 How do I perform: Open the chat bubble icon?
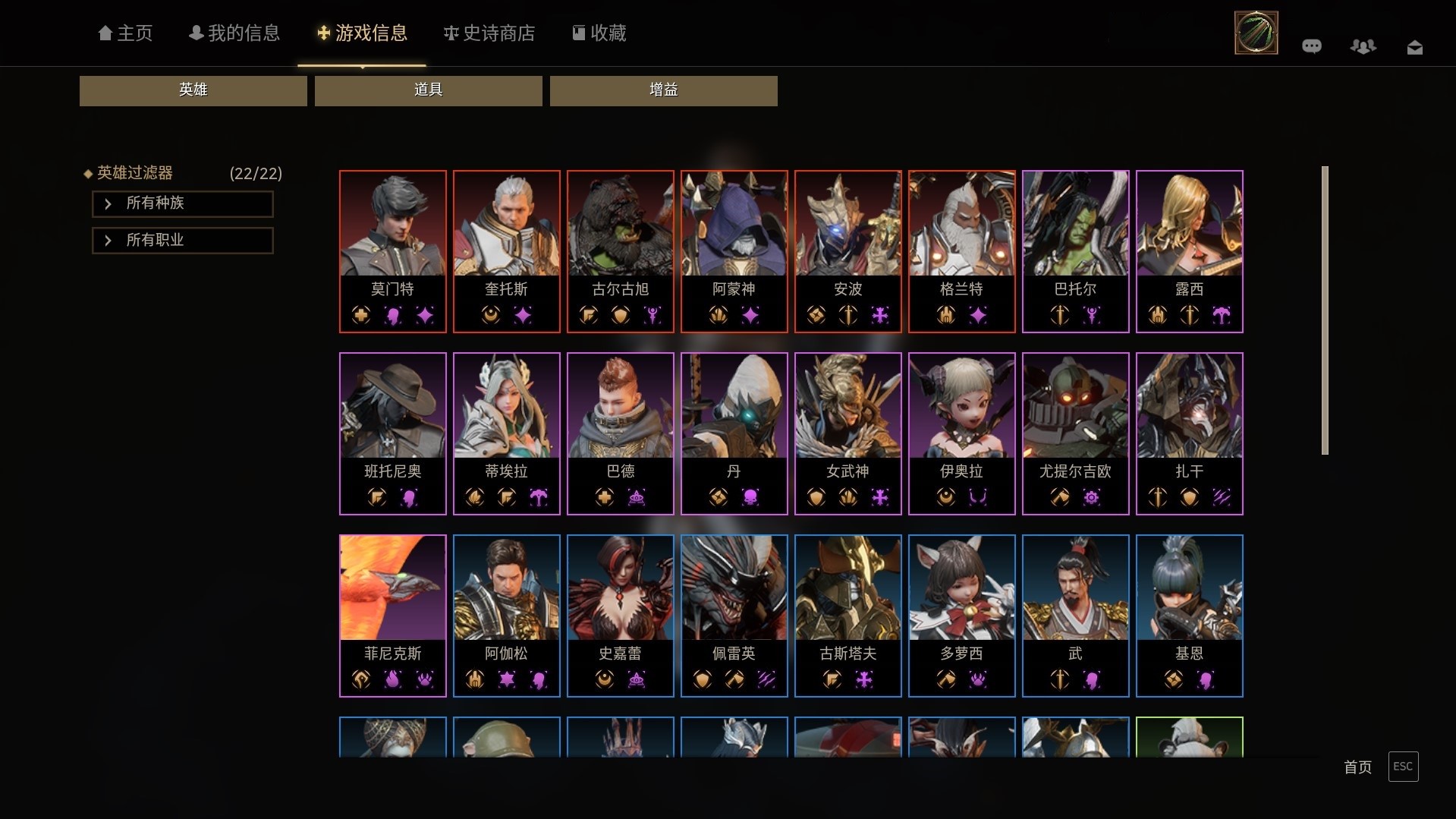click(x=1311, y=46)
